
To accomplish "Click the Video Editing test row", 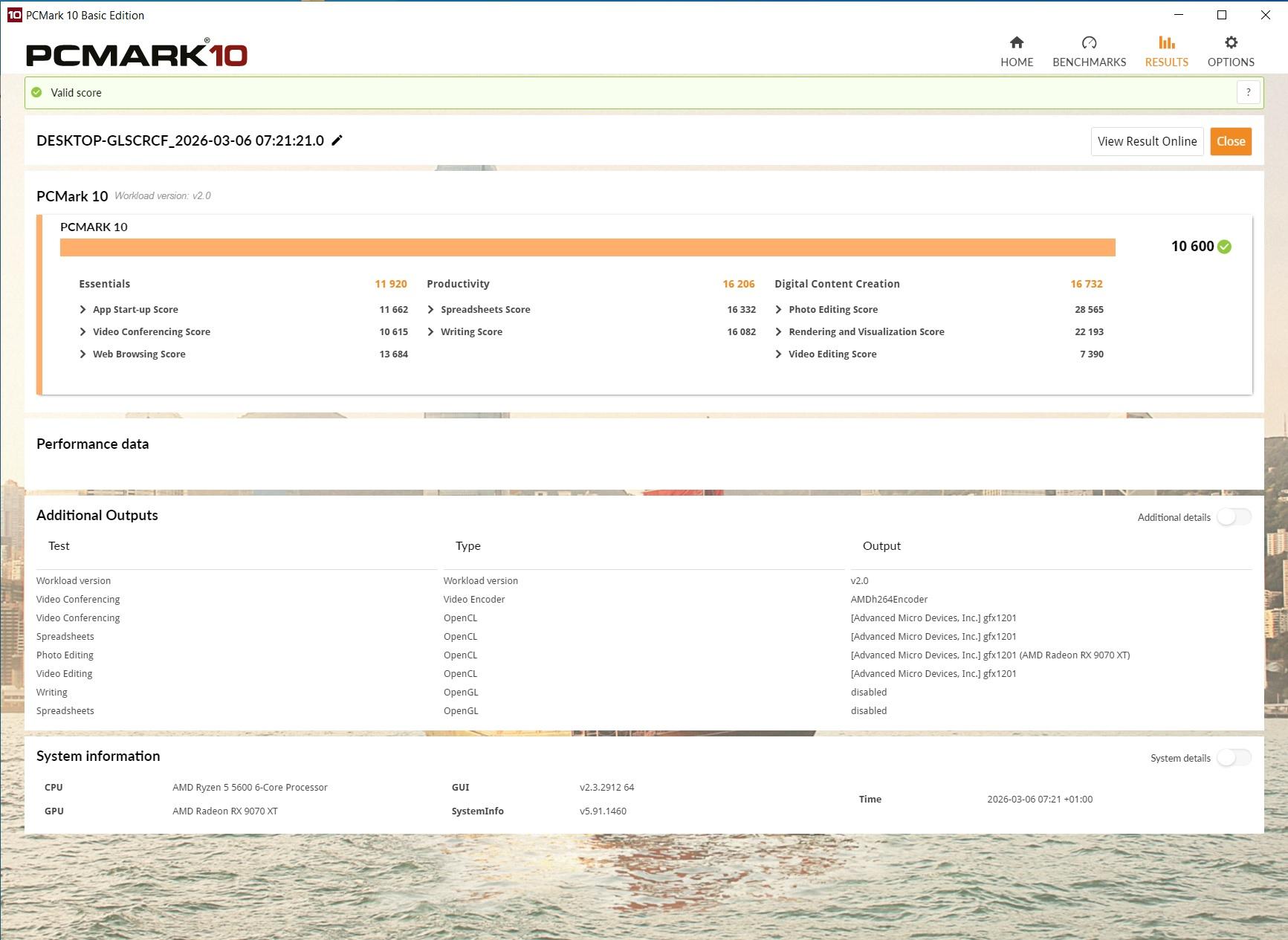I will tap(64, 673).
